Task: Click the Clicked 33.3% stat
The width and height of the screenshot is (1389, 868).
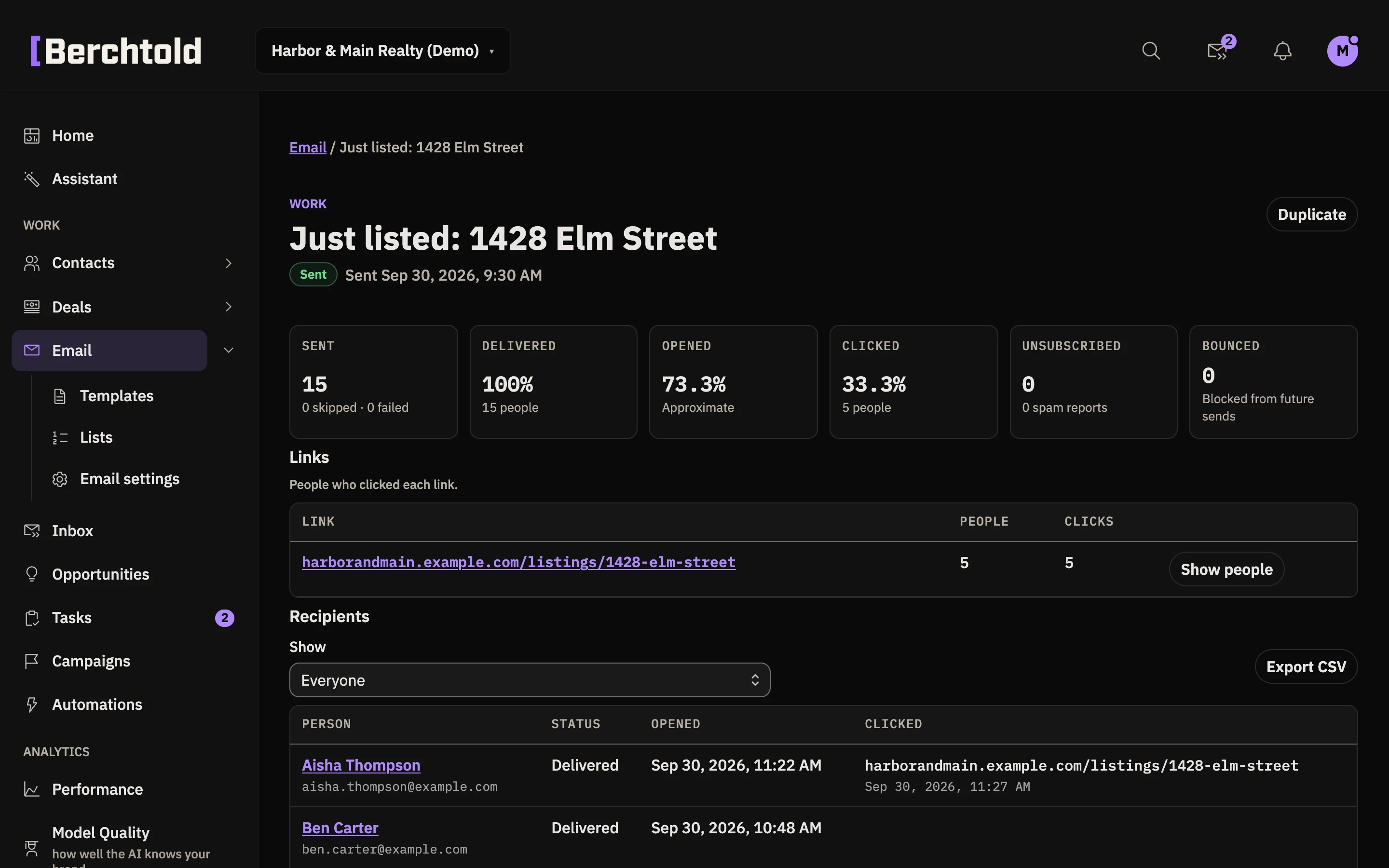Action: [913, 382]
